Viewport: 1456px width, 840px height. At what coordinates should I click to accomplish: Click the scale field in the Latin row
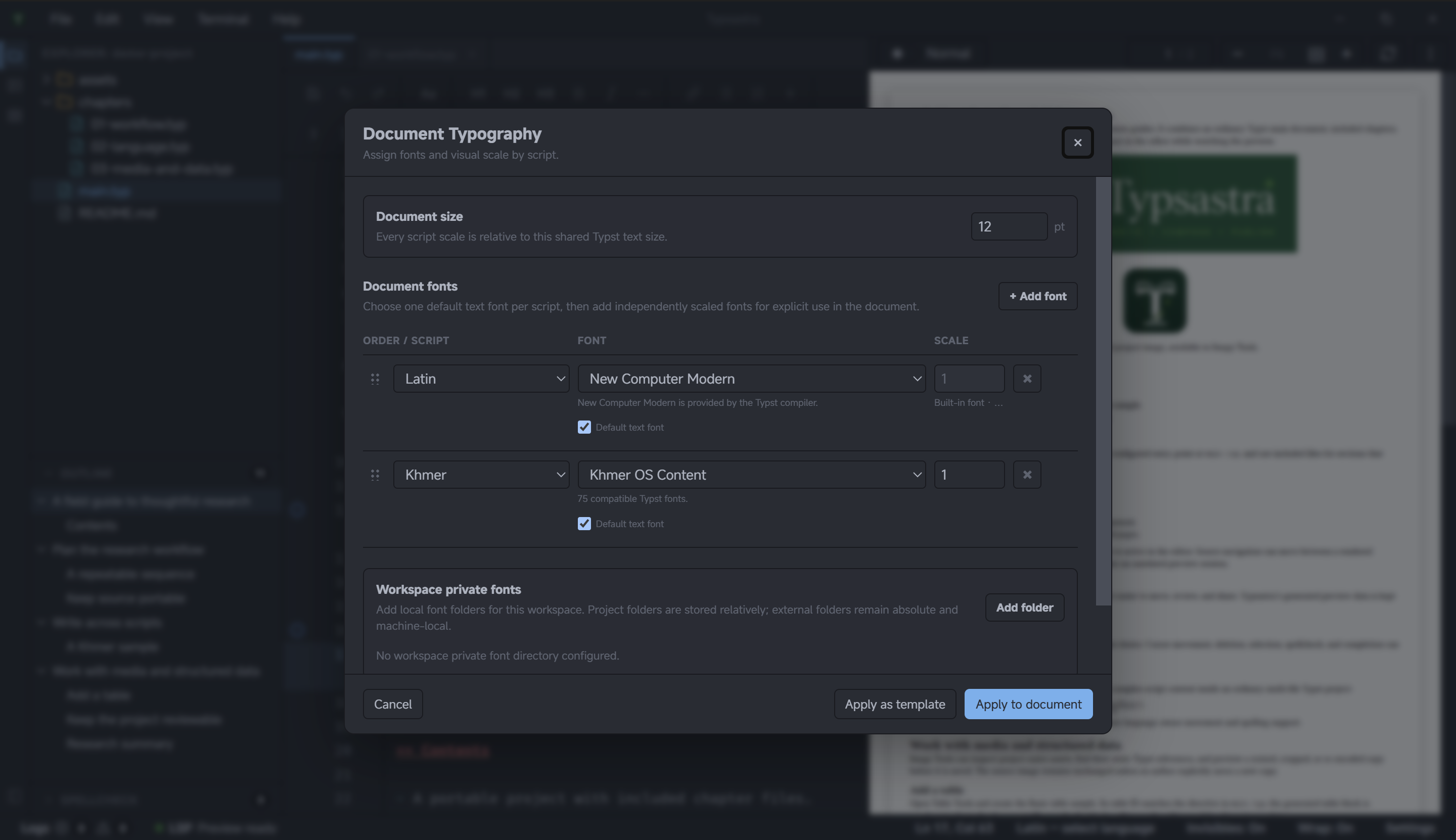(x=969, y=379)
